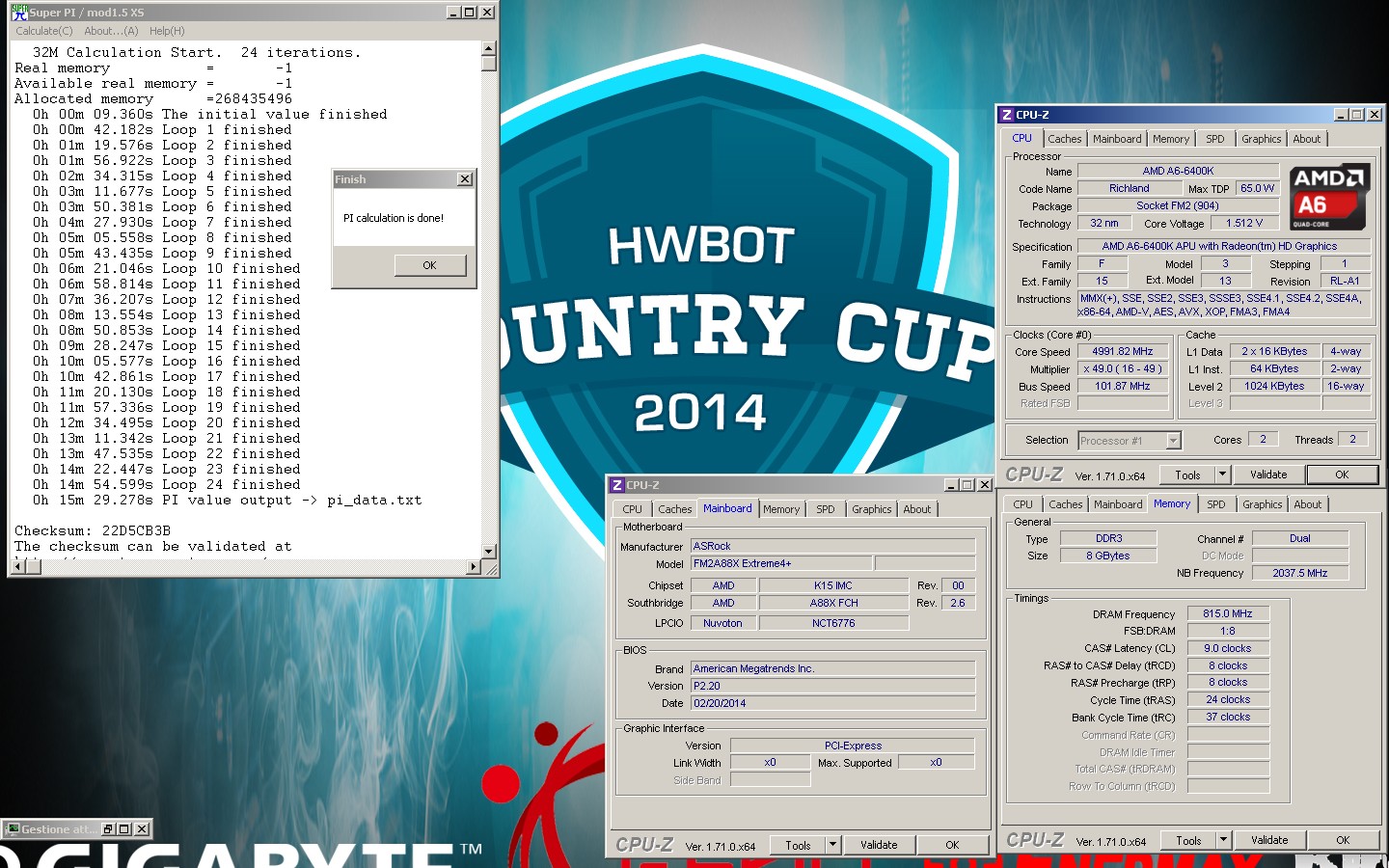Viewport: 1389px width, 868px height.
Task: Open the Help(H) menu in Super PI
Action: click(167, 31)
